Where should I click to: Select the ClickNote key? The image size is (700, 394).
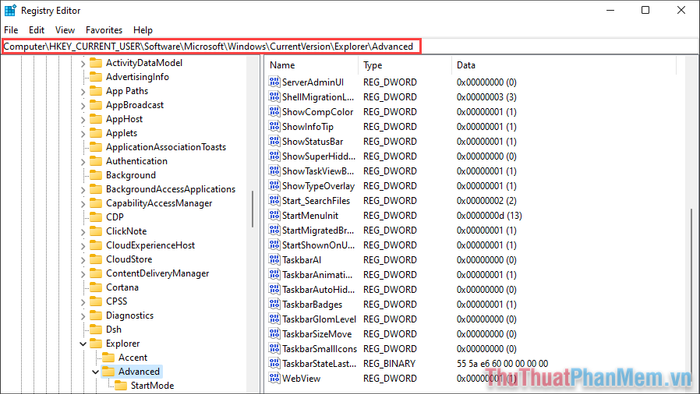coord(126,231)
